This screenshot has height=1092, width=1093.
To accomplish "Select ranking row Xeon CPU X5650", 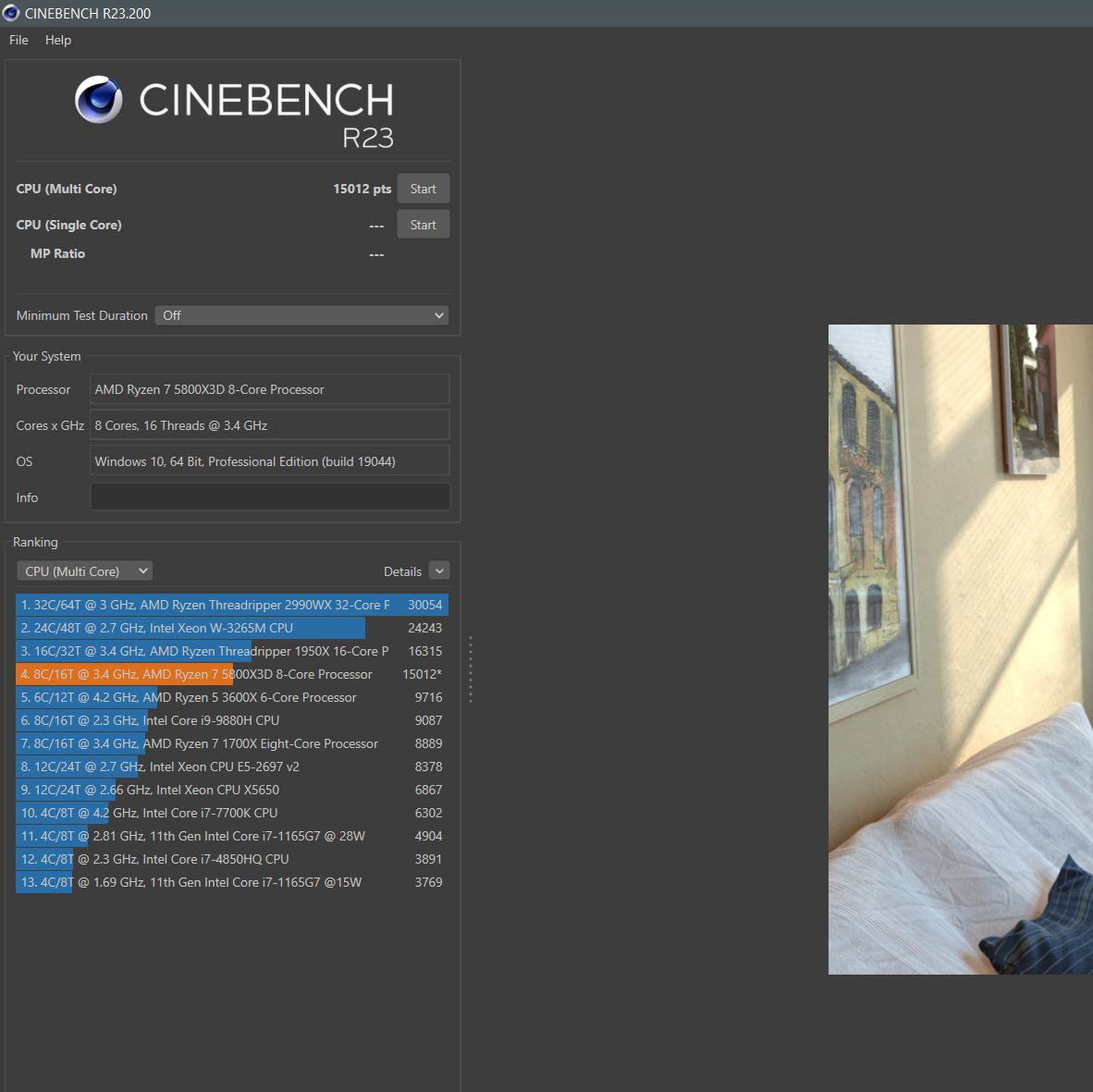I will (x=232, y=790).
